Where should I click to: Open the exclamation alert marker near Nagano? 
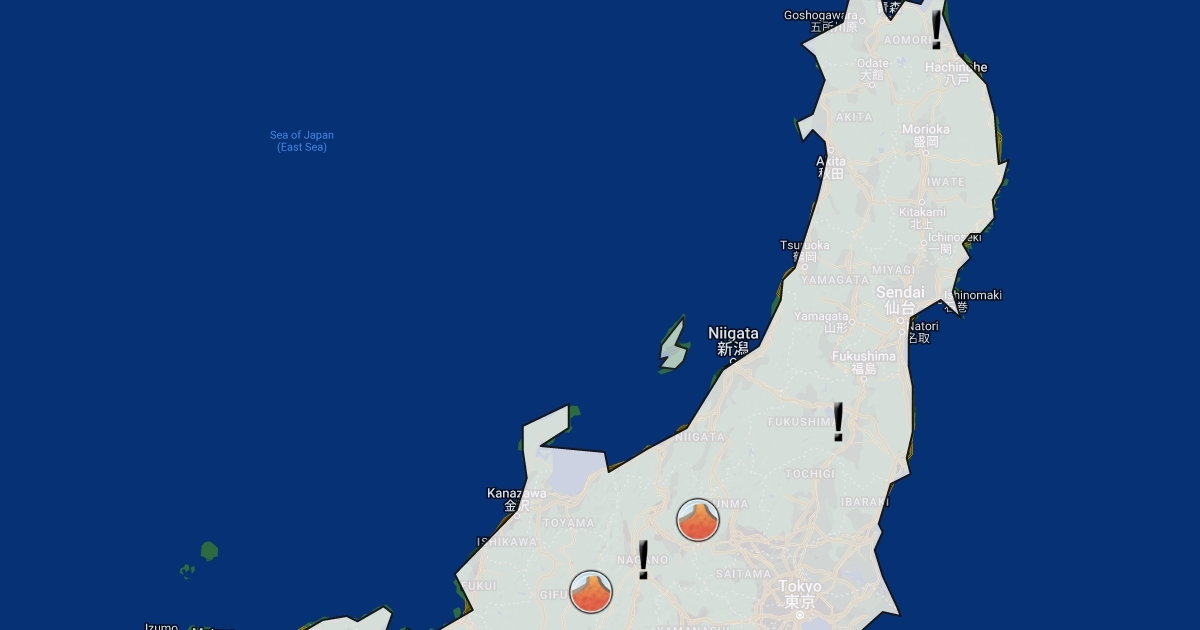643,560
